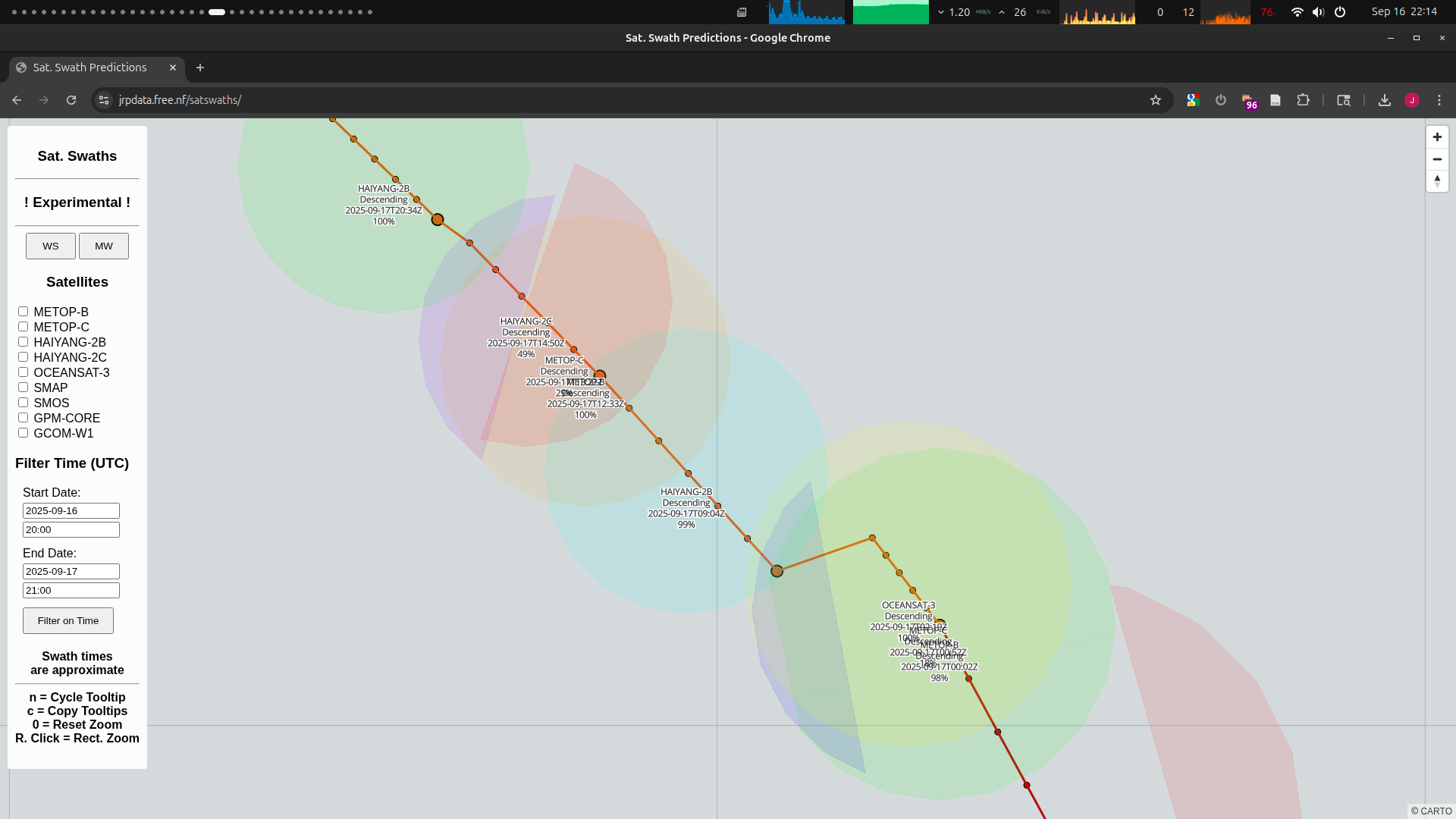Edit the Start Date field 2025-09-16
This screenshot has width=1456, height=819.
[x=71, y=510]
